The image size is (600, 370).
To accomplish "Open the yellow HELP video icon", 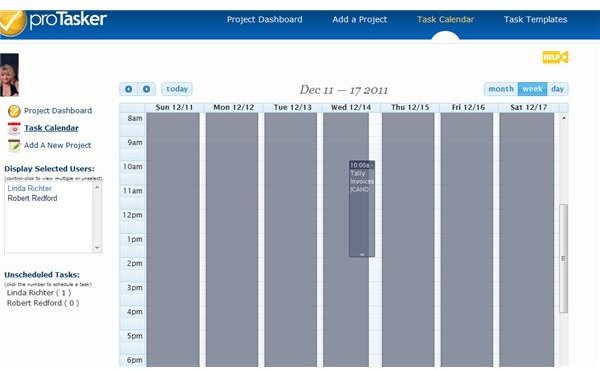I will [555, 57].
